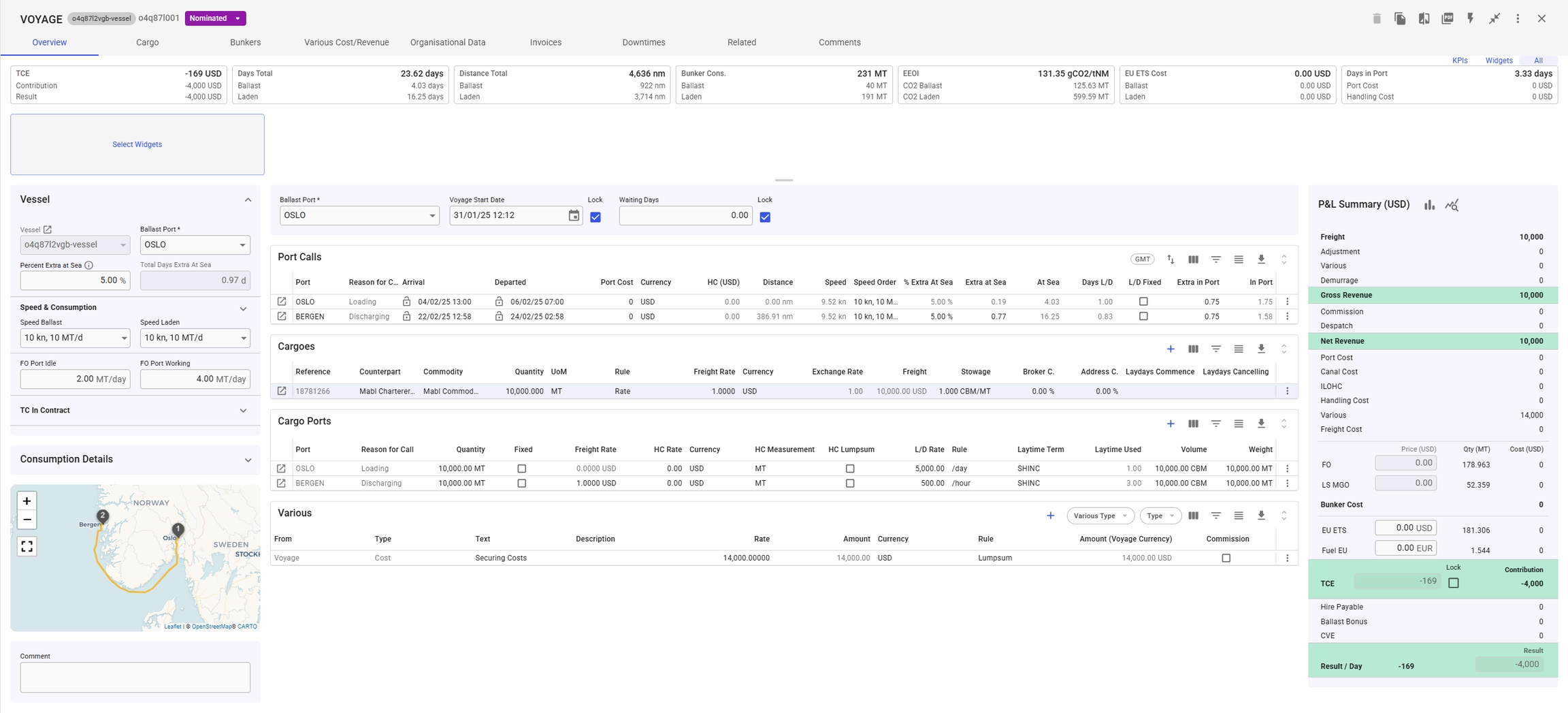1568x713 pixels.
Task: Check L/D Fixed for the OSLO port call
Action: (x=1143, y=302)
